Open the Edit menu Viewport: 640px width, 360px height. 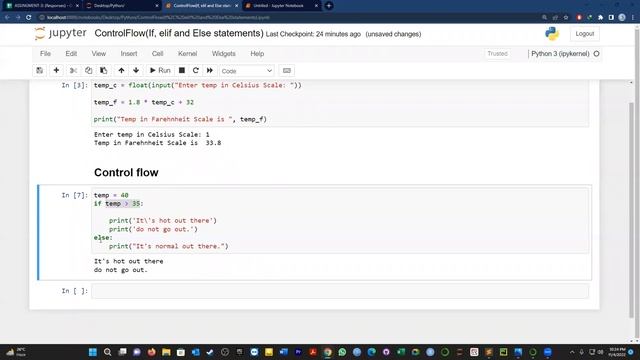point(71,53)
